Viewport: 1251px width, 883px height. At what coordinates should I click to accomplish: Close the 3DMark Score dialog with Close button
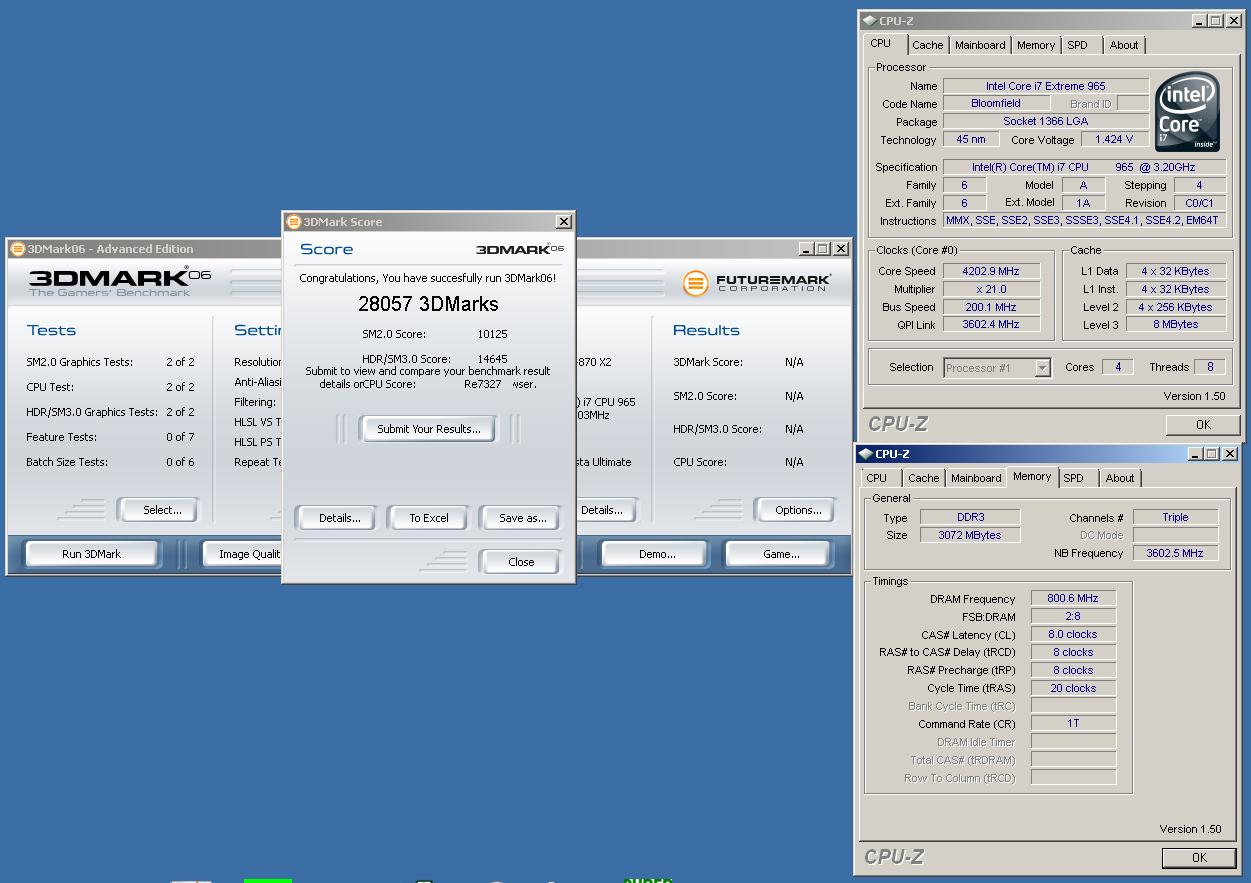[x=521, y=562]
